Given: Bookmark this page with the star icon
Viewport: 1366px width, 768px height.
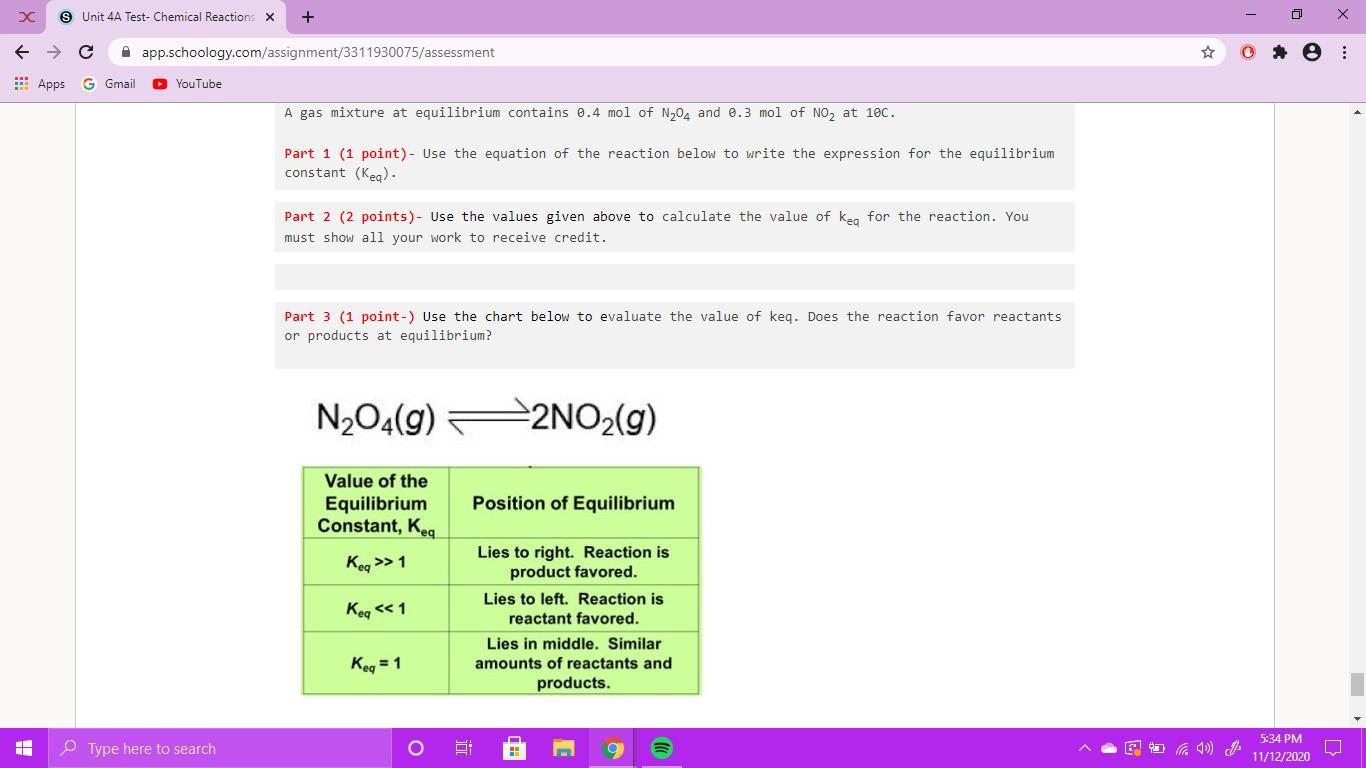Looking at the screenshot, I should point(1208,52).
